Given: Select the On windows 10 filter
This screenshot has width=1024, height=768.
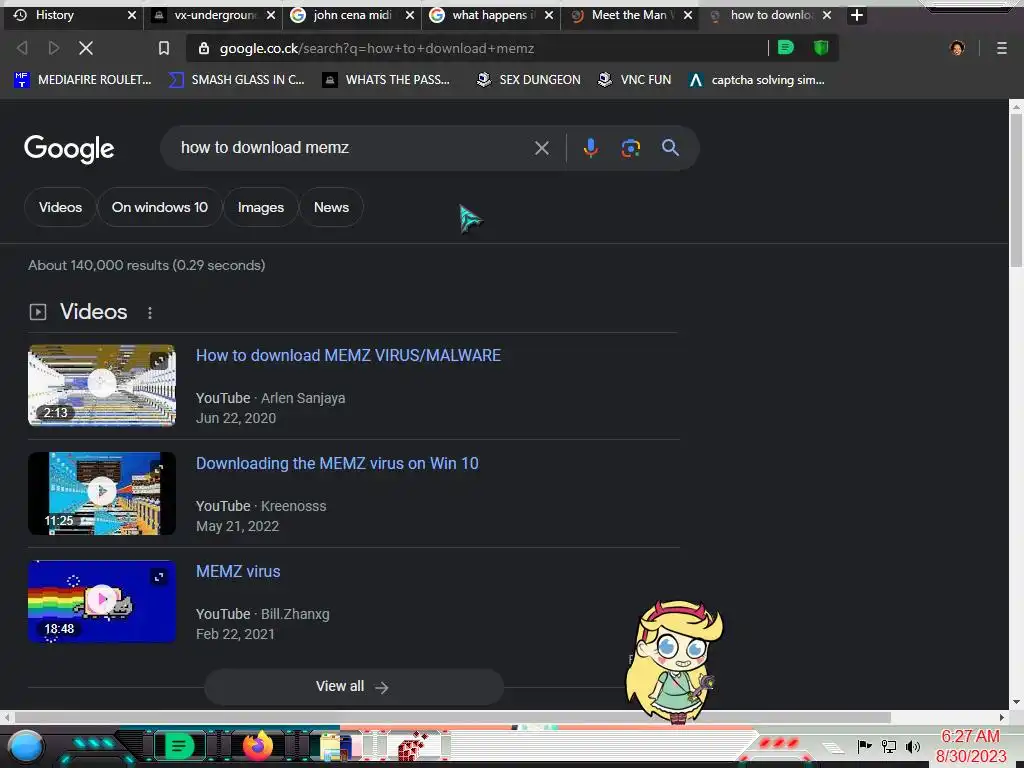Looking at the screenshot, I should click(159, 207).
